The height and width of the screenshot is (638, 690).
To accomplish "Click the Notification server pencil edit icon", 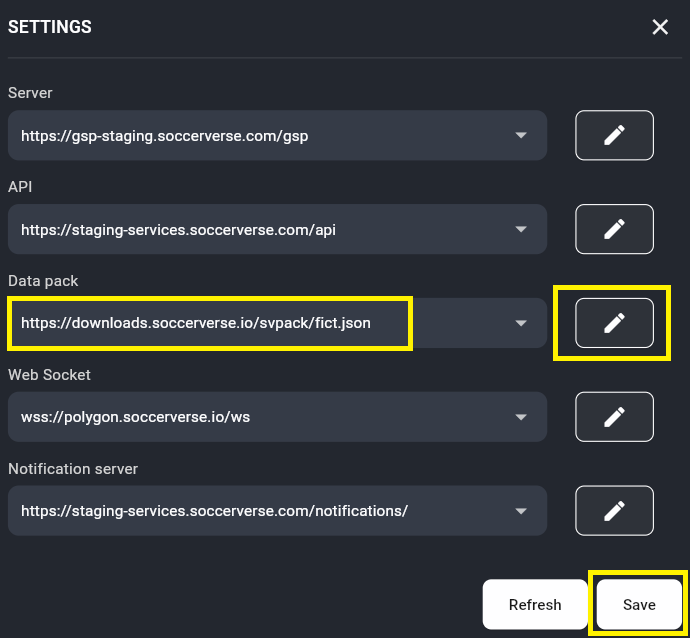I will pos(614,511).
